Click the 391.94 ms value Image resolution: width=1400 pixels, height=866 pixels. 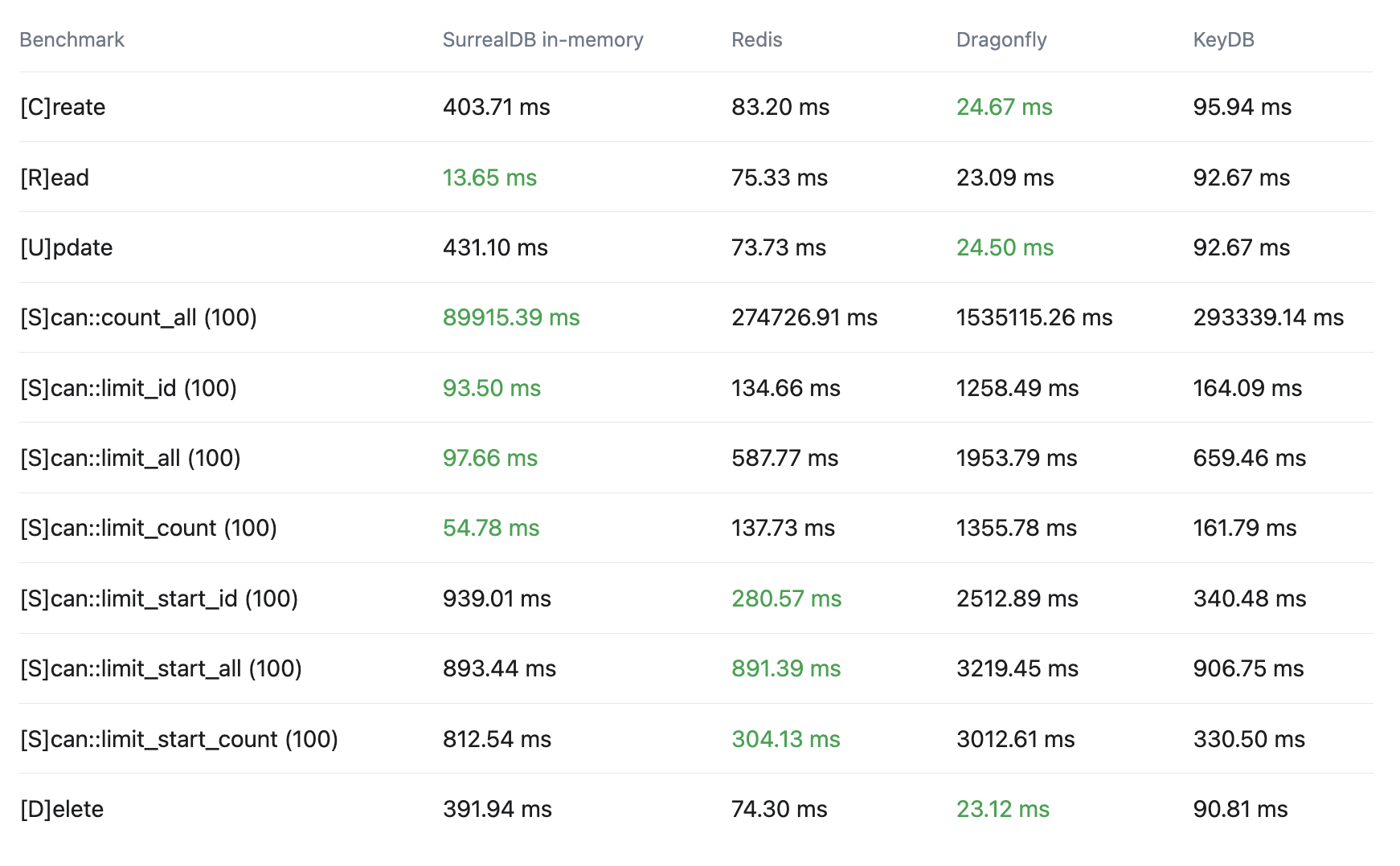[x=497, y=809]
